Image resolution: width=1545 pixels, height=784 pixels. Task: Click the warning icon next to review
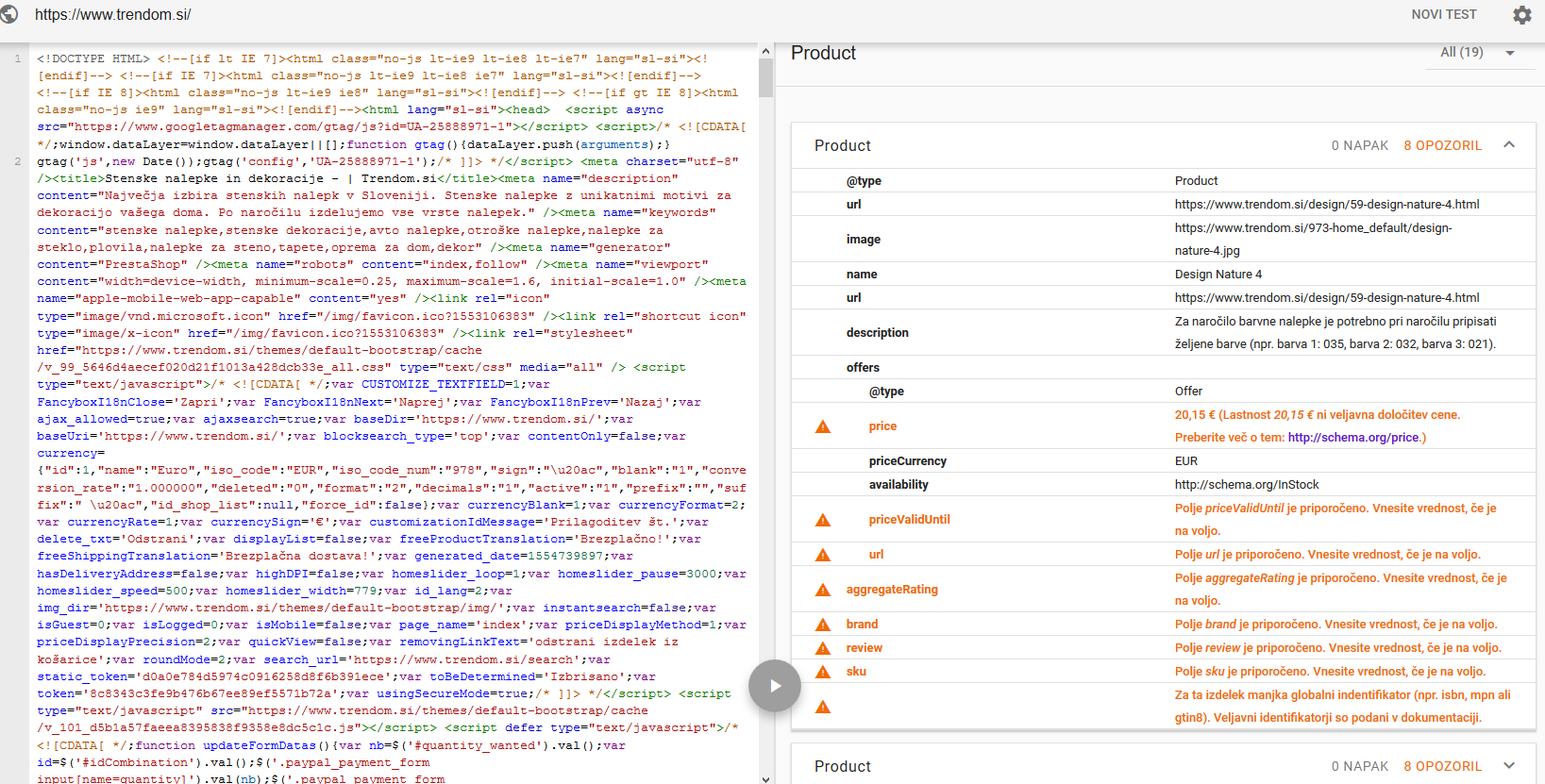pyautogui.click(x=823, y=648)
